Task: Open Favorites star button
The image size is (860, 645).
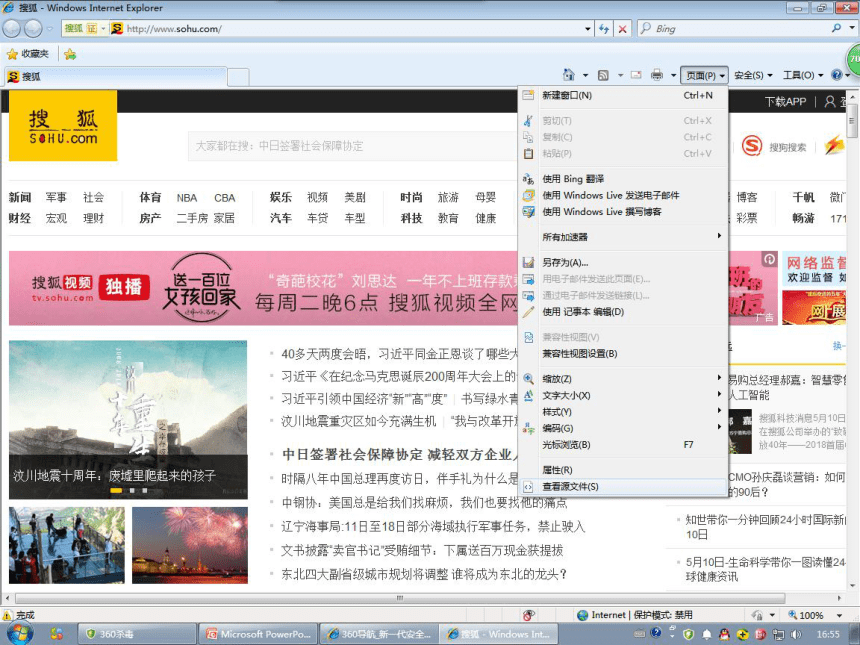Action: [x=12, y=54]
